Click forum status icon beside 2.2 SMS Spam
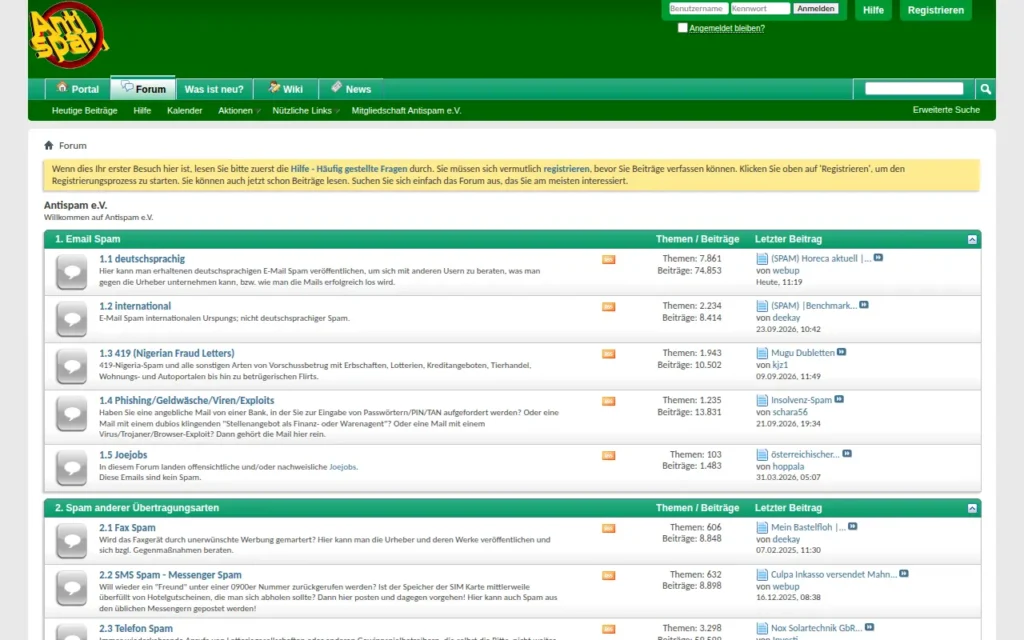The image size is (1024, 640). click(71, 588)
